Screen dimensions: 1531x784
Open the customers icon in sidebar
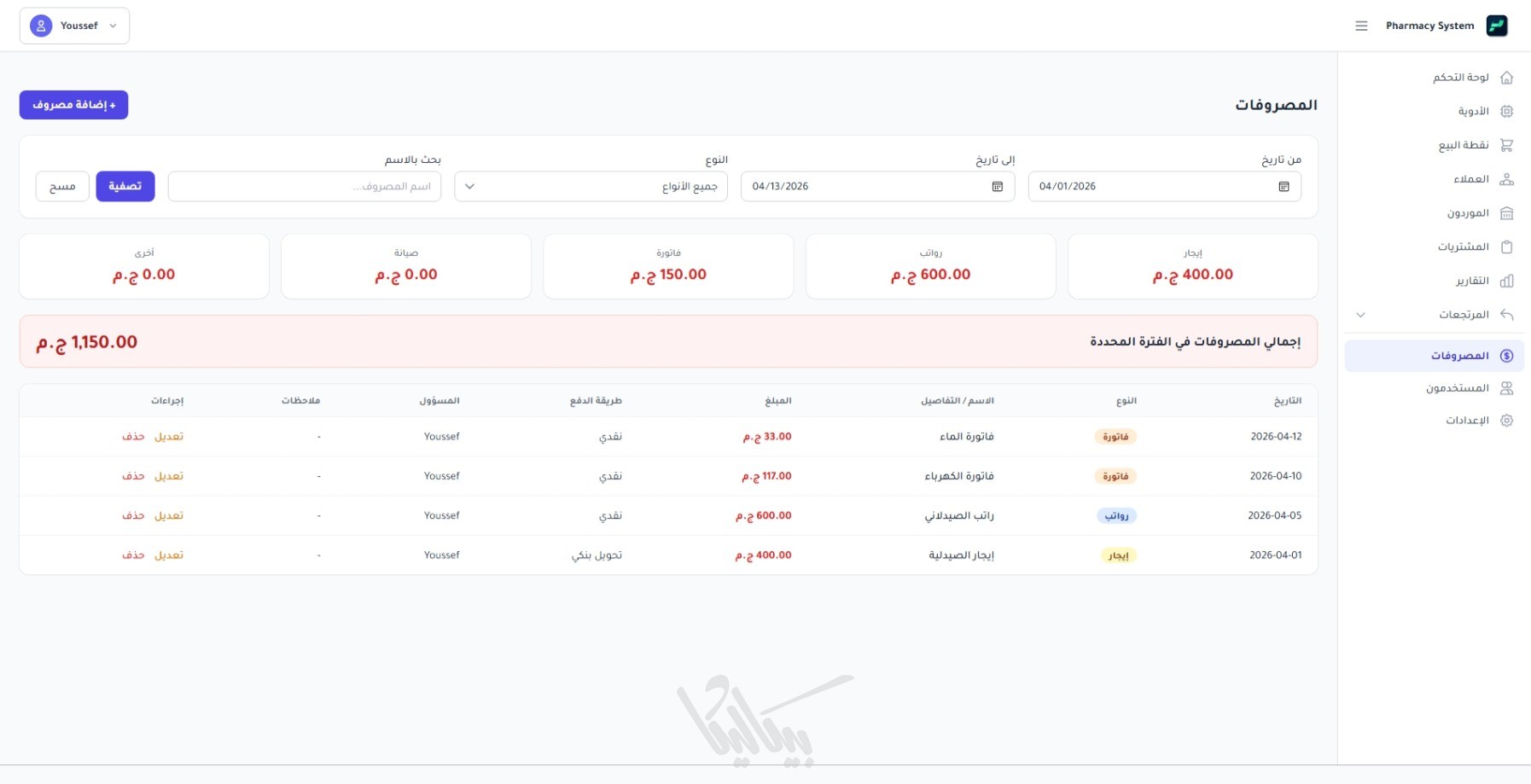click(1506, 179)
